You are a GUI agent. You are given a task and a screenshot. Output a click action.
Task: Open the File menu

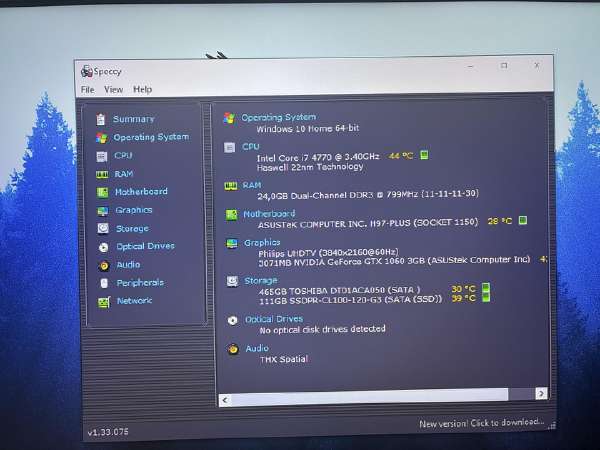point(88,90)
